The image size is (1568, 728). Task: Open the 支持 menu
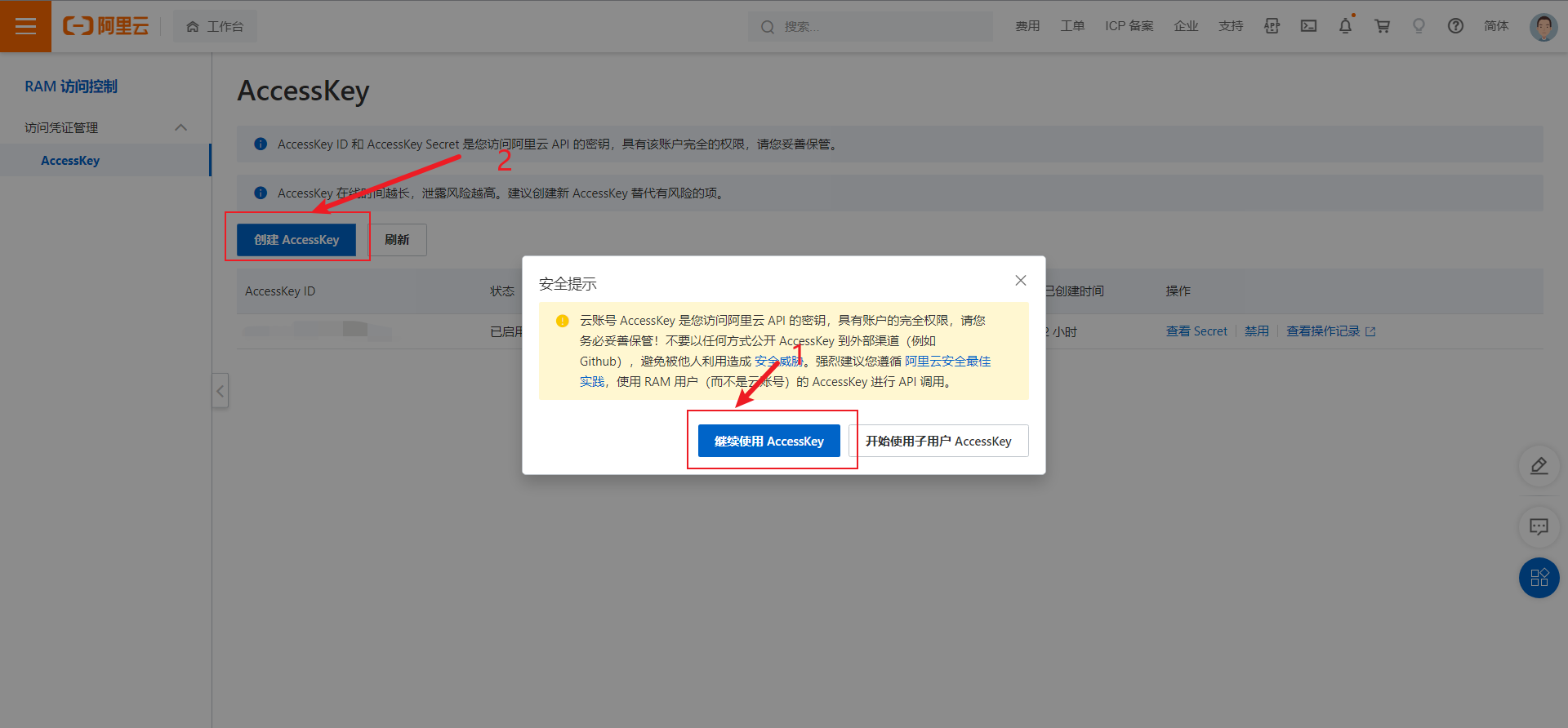[x=1231, y=26]
